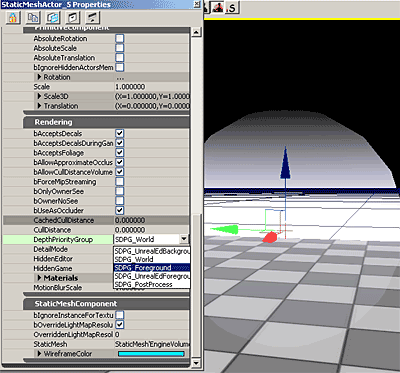The image size is (400, 373).
Task: Toggle bIgnoreInstanceForTextureStreaming checkbox
Action: 120,315
